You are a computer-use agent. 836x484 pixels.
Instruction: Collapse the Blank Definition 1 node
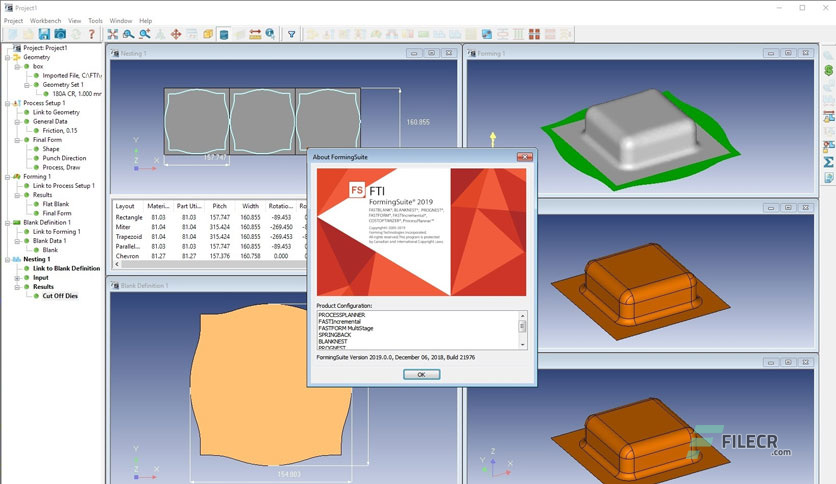pos(7,222)
